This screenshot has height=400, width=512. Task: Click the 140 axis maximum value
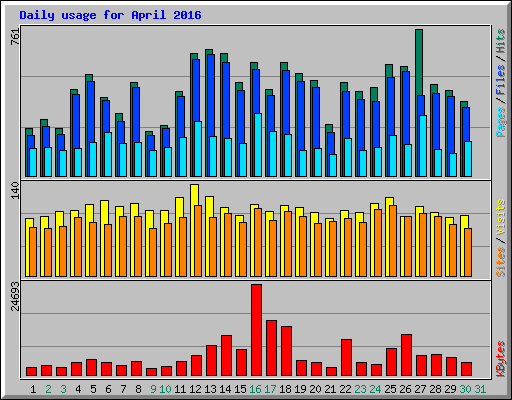pos(15,190)
